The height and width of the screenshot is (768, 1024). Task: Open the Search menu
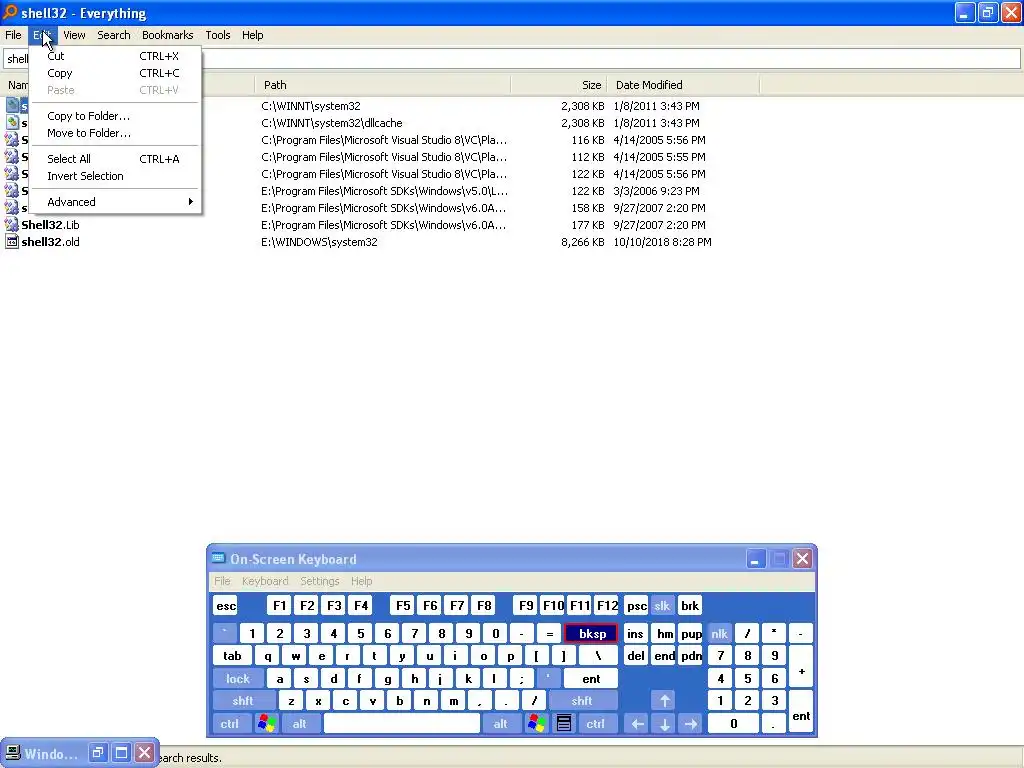[114, 35]
